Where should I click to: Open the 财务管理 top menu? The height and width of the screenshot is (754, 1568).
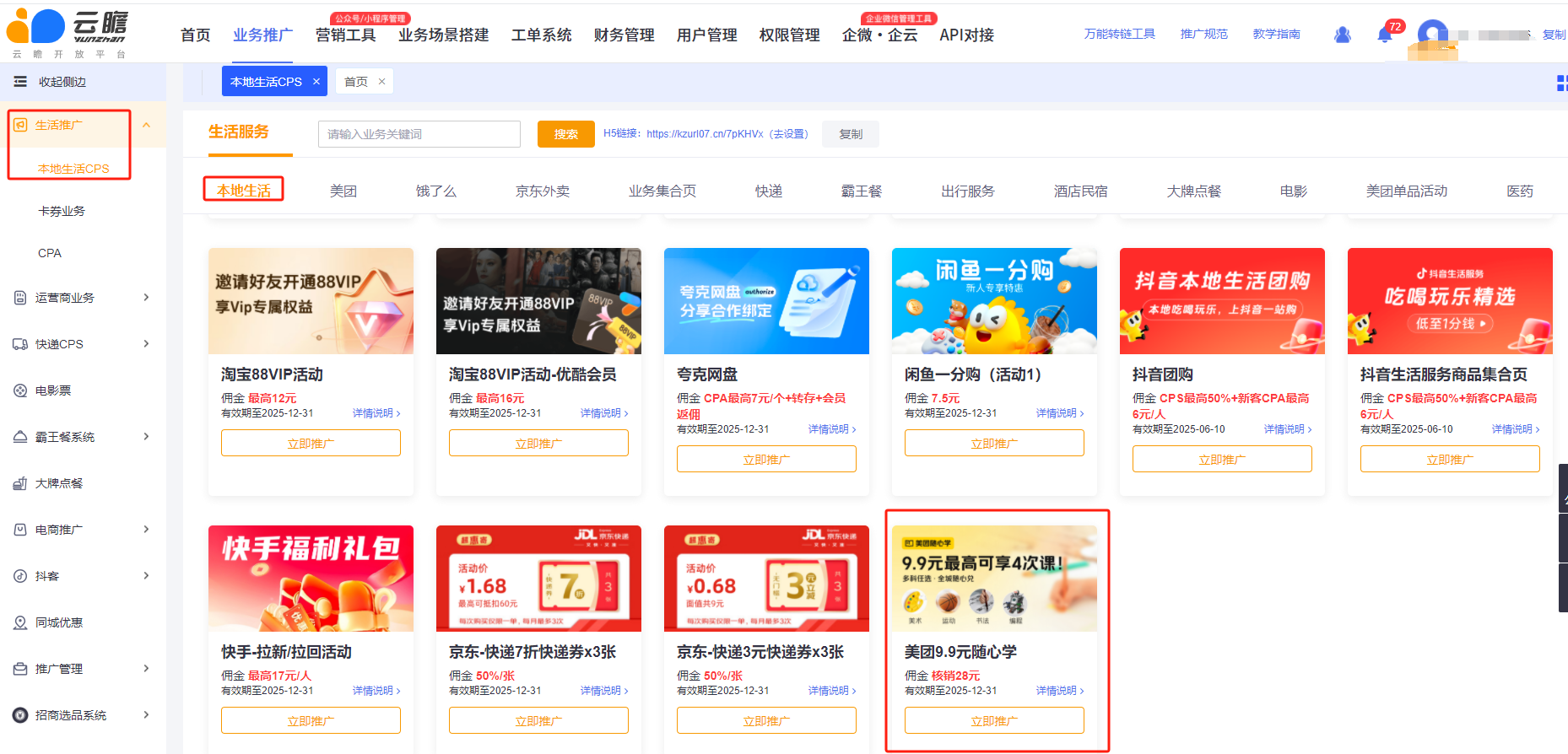(x=624, y=35)
